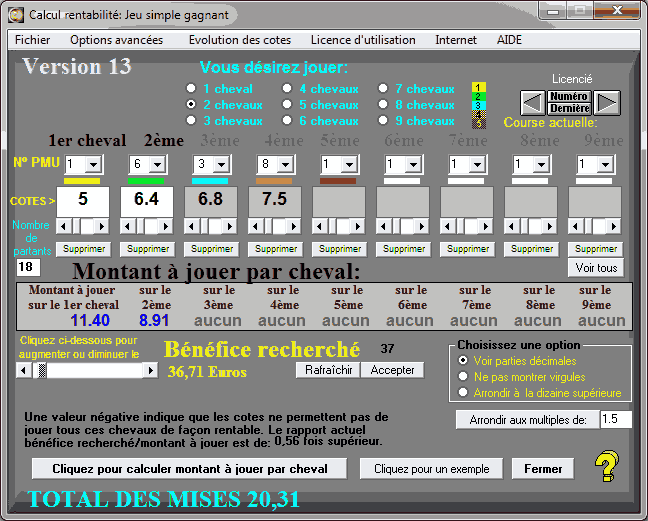The height and width of the screenshot is (521, 648).
Task: Select the 4 chevaux radio option
Action: tap(287, 89)
